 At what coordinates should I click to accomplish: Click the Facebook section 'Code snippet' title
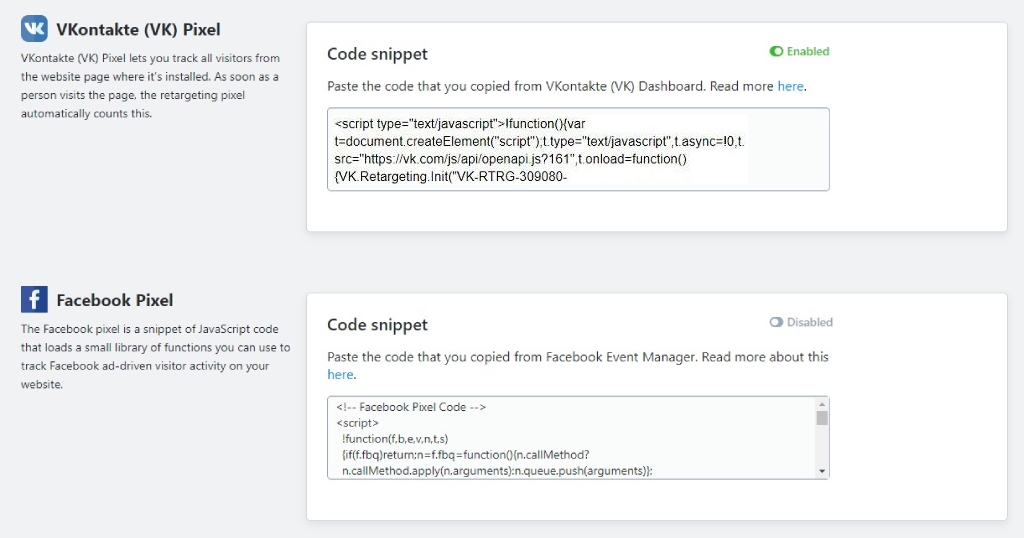pos(377,324)
